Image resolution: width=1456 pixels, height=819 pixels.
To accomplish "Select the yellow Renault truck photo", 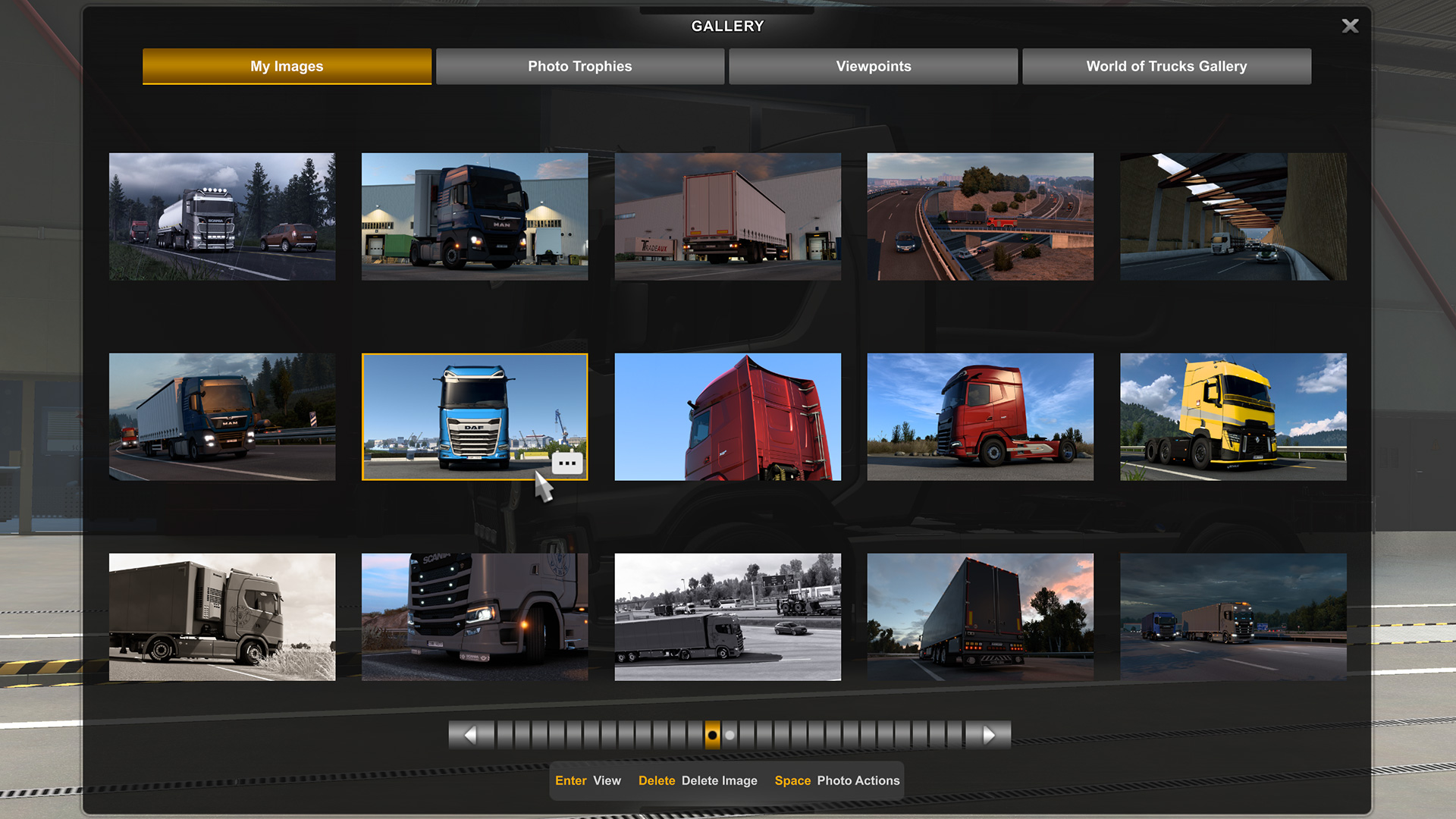I will point(1233,416).
